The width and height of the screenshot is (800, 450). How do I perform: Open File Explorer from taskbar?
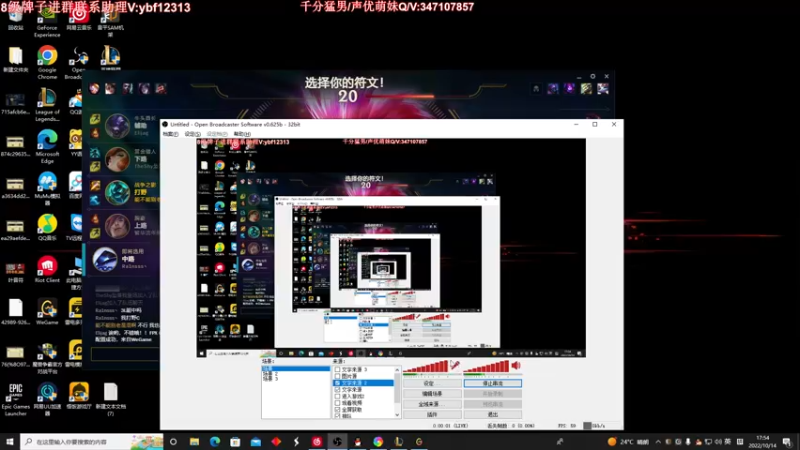click(x=194, y=441)
